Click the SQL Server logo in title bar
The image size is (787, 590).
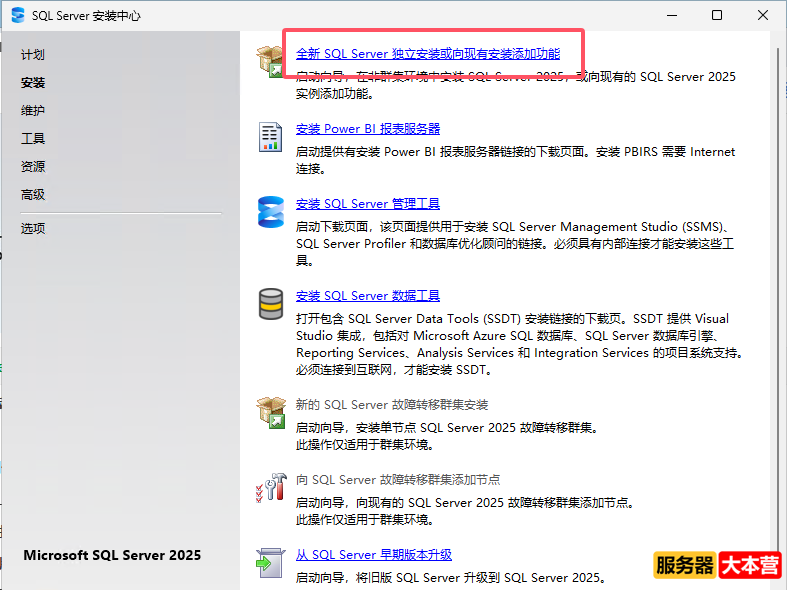18,15
